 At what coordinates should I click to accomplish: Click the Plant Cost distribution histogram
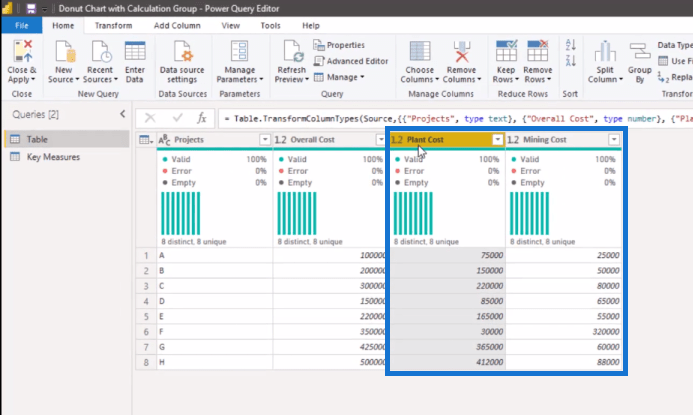tap(413, 213)
